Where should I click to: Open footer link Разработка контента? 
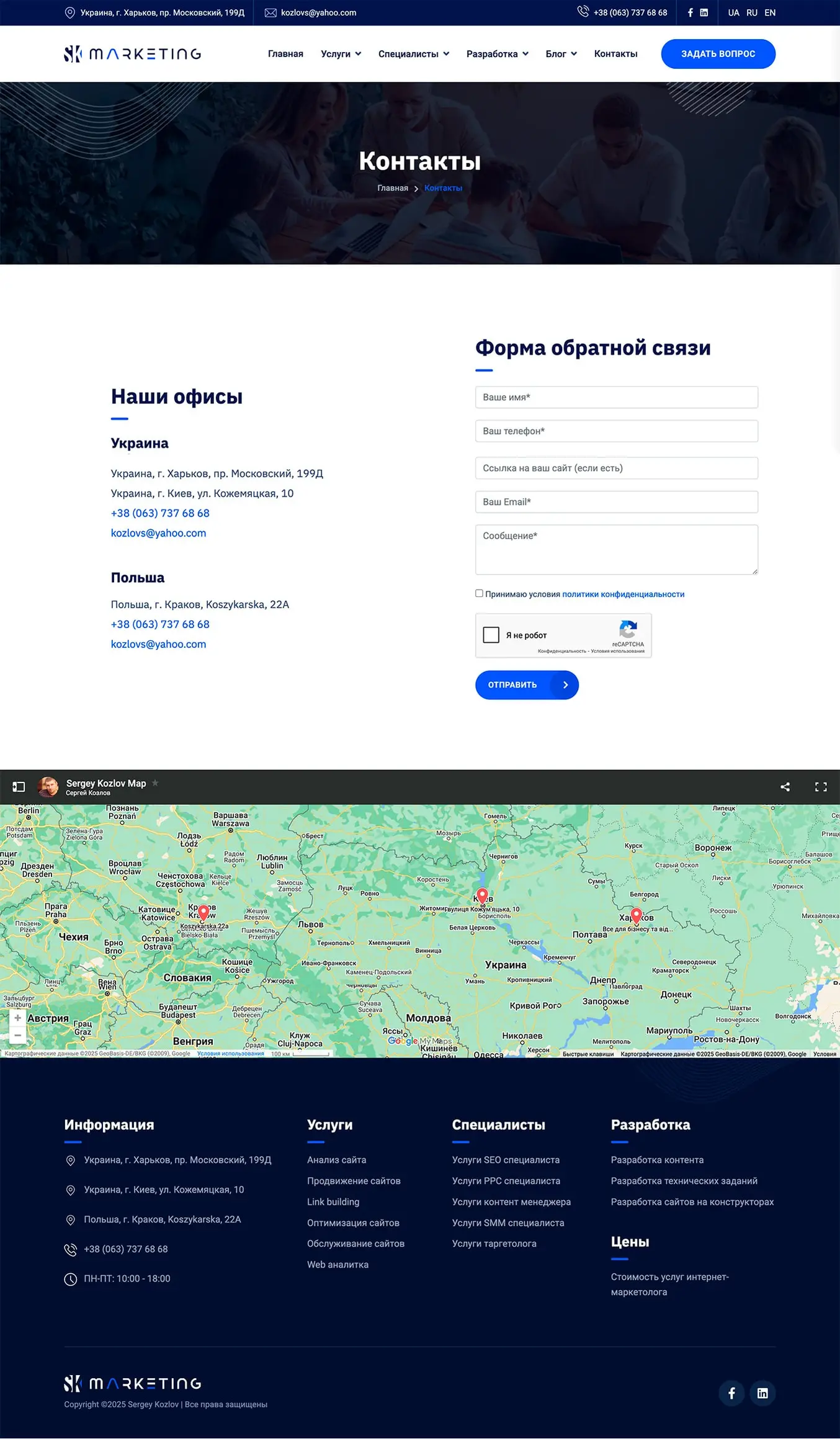click(x=657, y=1160)
